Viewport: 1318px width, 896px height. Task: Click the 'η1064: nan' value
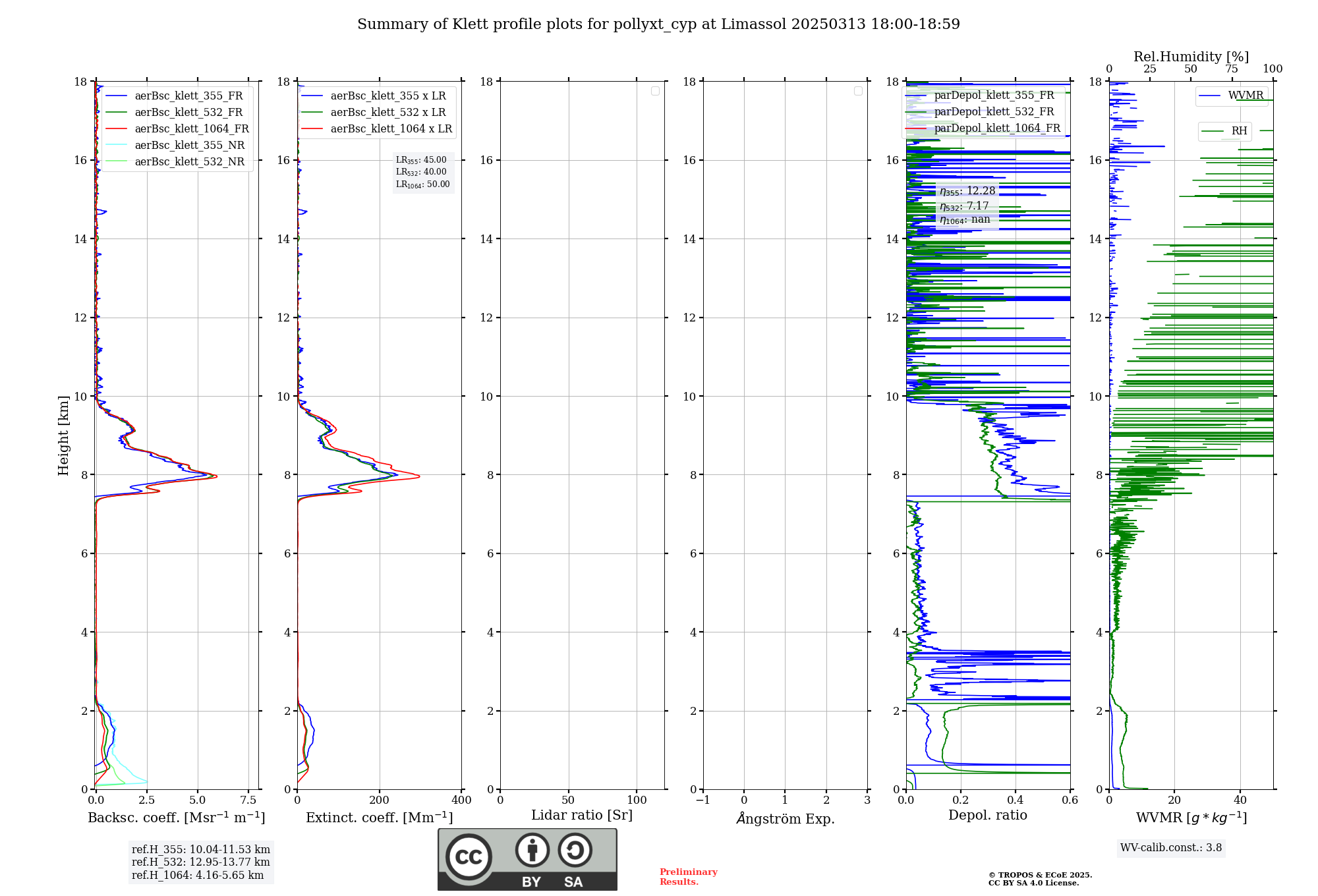965,220
